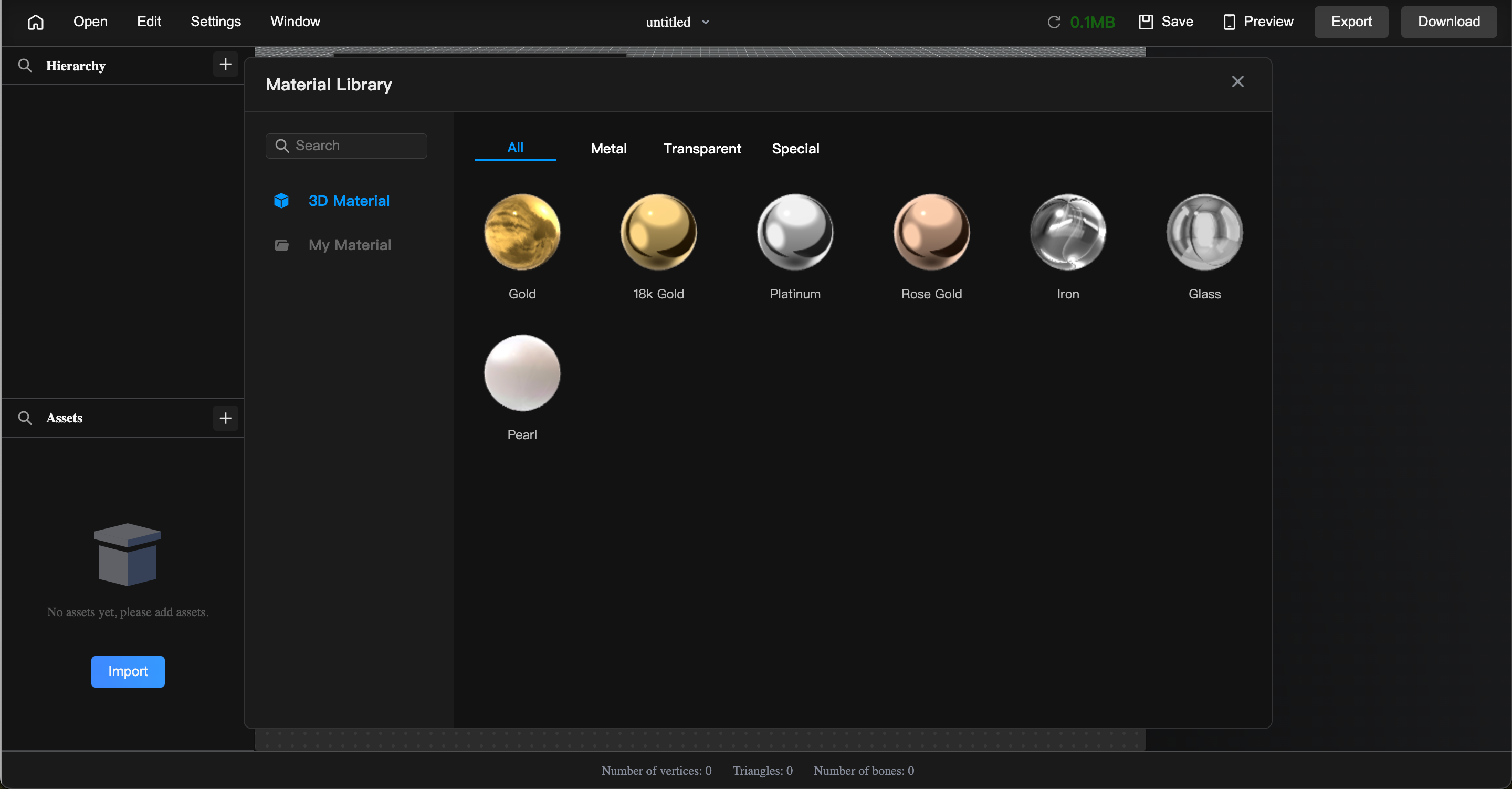Save the project
1512x789 pixels.
pyautogui.click(x=1165, y=22)
